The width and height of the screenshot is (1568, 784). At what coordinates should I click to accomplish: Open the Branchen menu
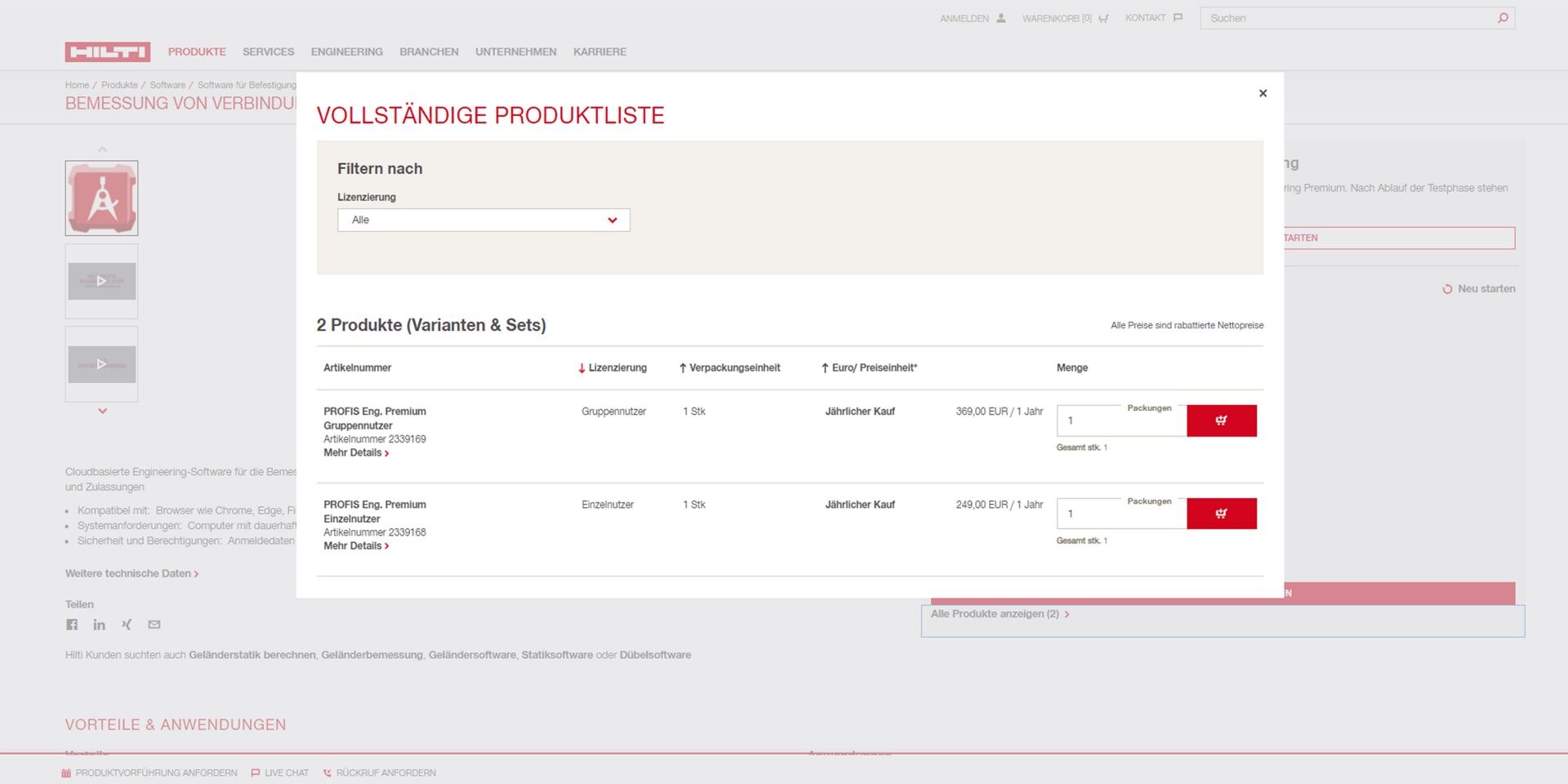pyautogui.click(x=429, y=51)
